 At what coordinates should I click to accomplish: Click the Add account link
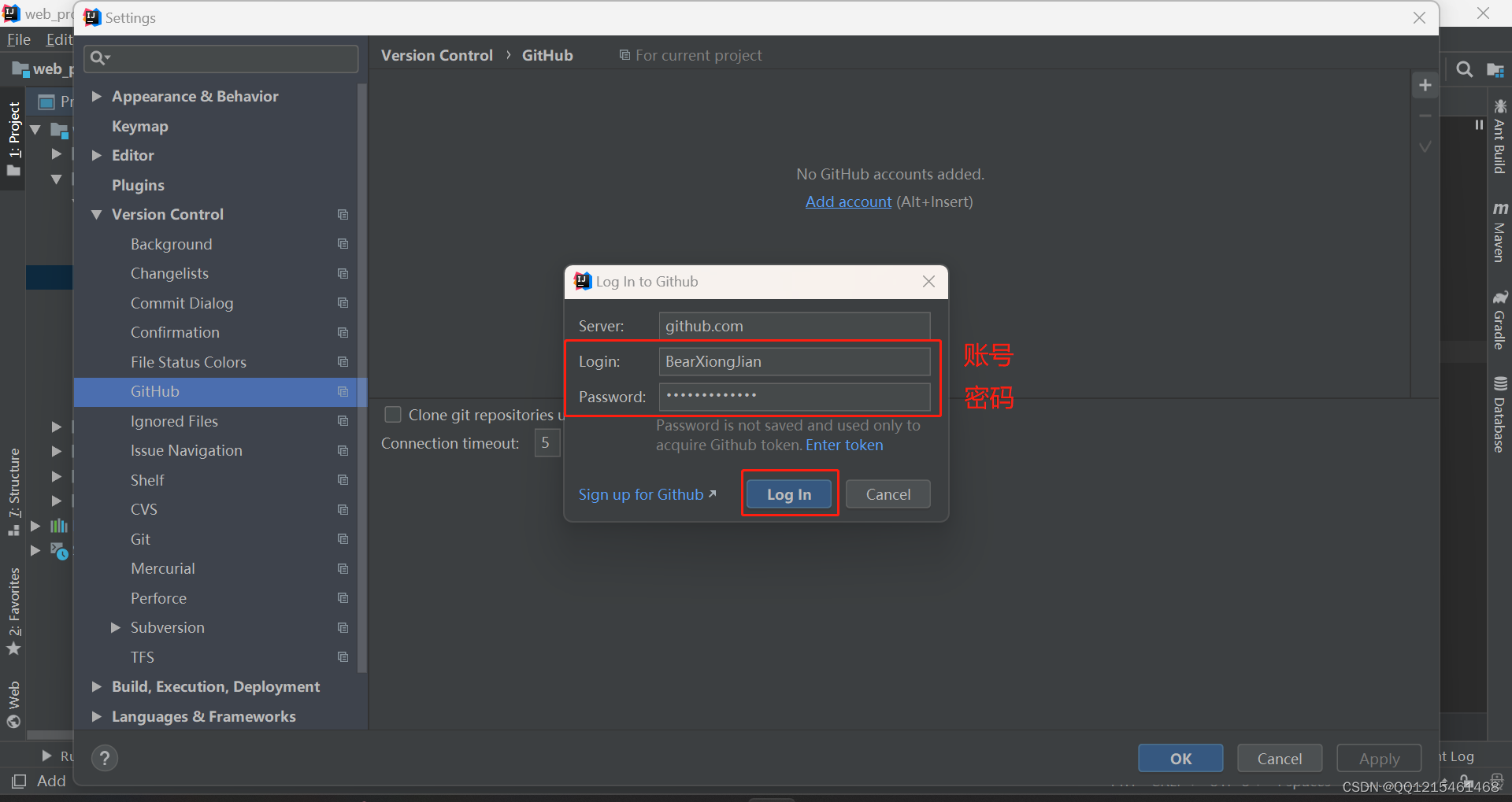(848, 201)
